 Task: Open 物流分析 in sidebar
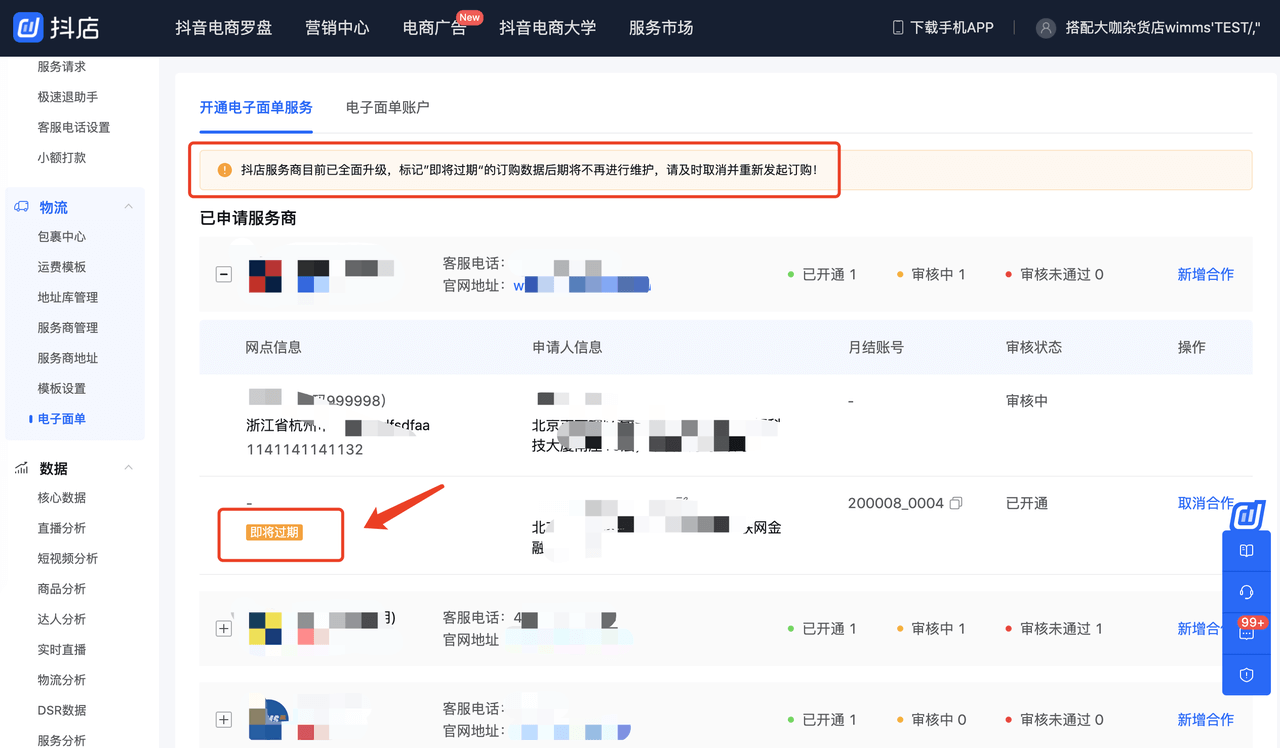pyautogui.click(x=62, y=680)
